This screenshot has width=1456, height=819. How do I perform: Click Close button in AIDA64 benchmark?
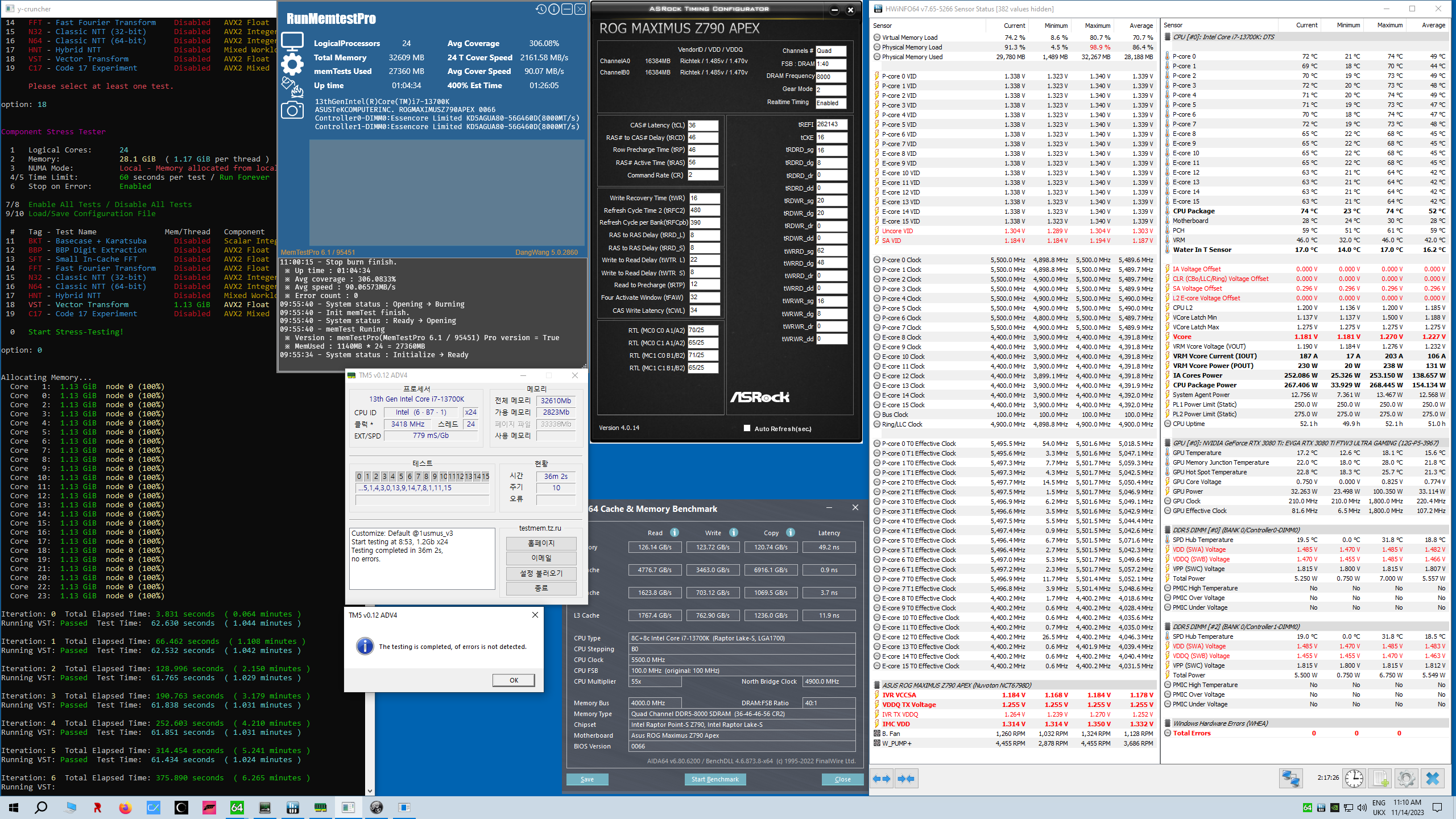(x=842, y=779)
